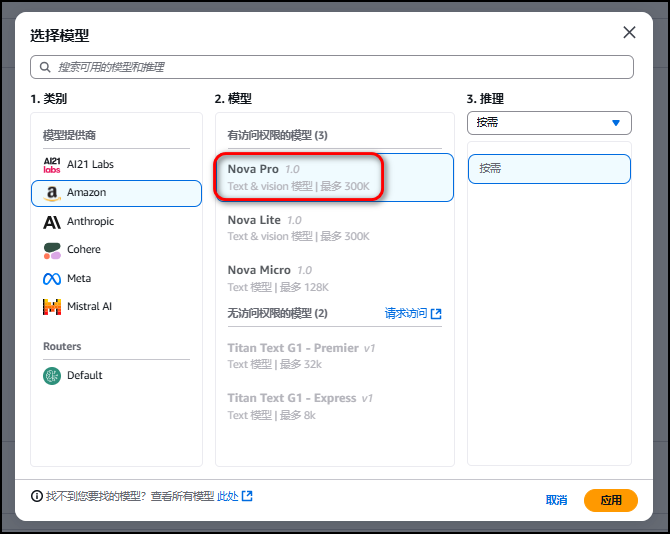
Task: Click 'Text 模型 | 最多 8k' description
Action: tap(272, 415)
